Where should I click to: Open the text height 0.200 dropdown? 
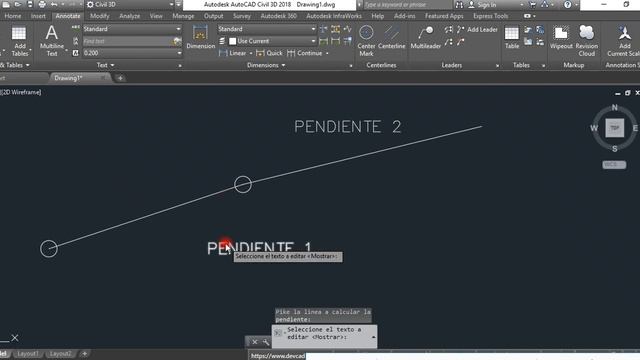(x=179, y=53)
